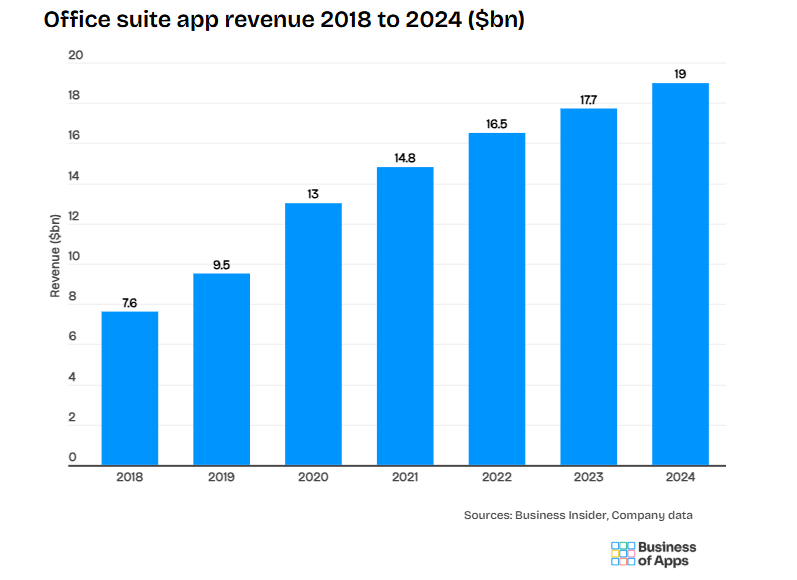Select the 9.5 value label above 2019

coord(221,264)
